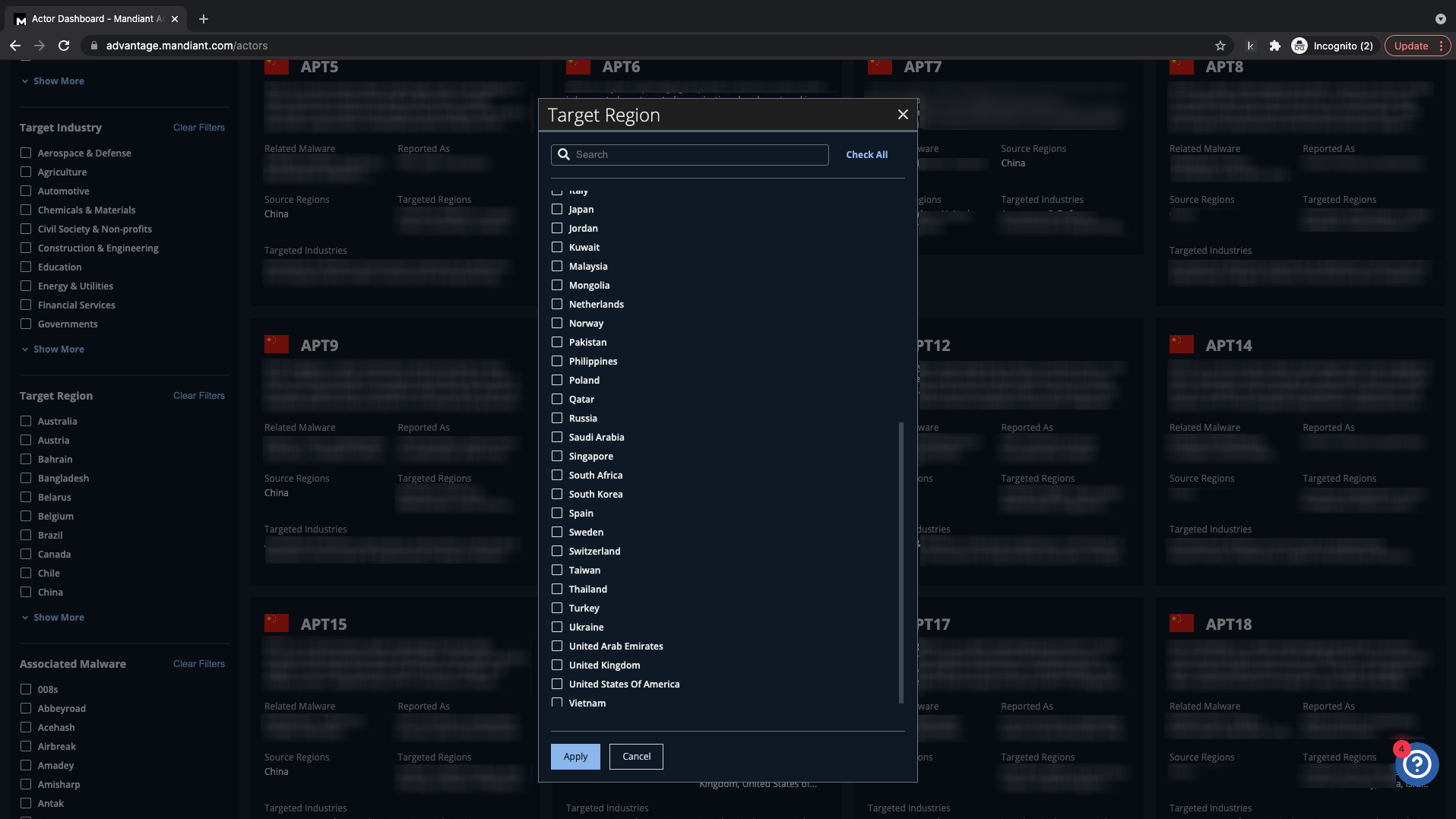Enable the United Kingdom checkbox
The width and height of the screenshot is (1456, 819).
557,665
